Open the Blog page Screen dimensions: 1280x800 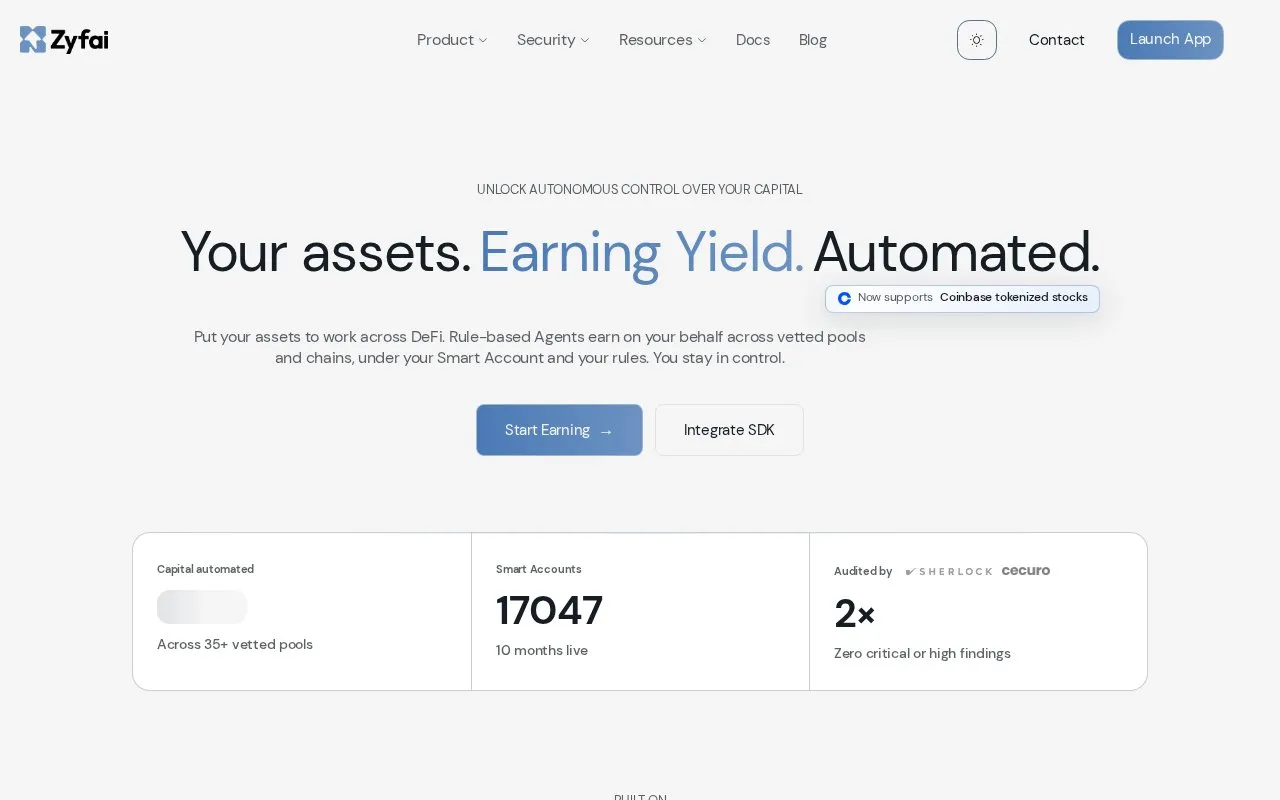click(x=813, y=40)
